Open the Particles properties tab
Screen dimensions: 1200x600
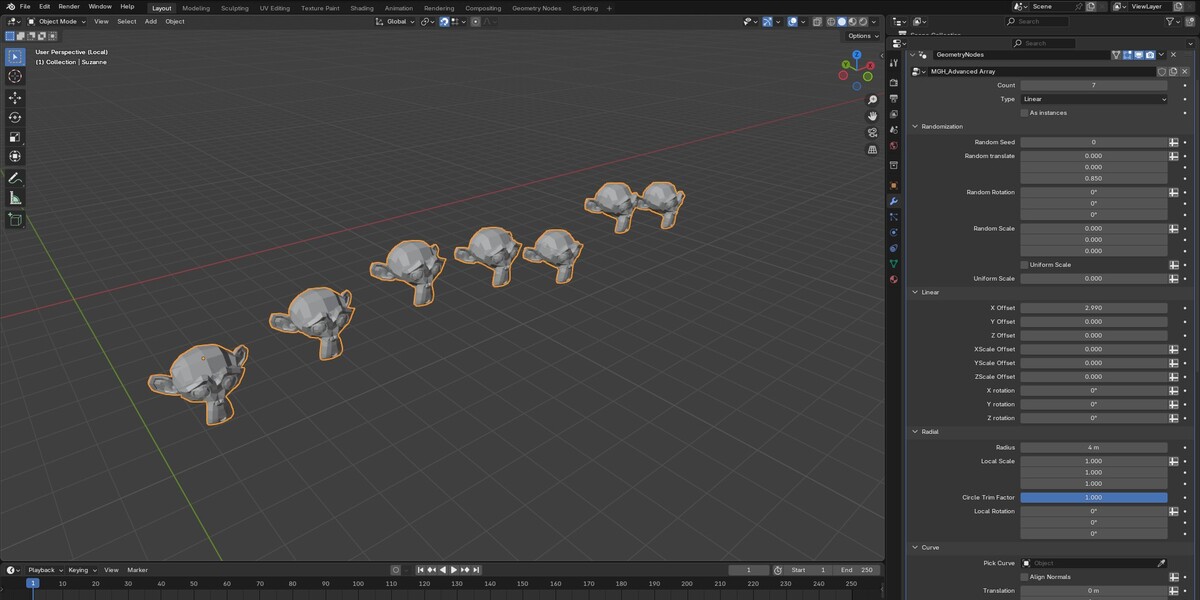tap(894, 217)
